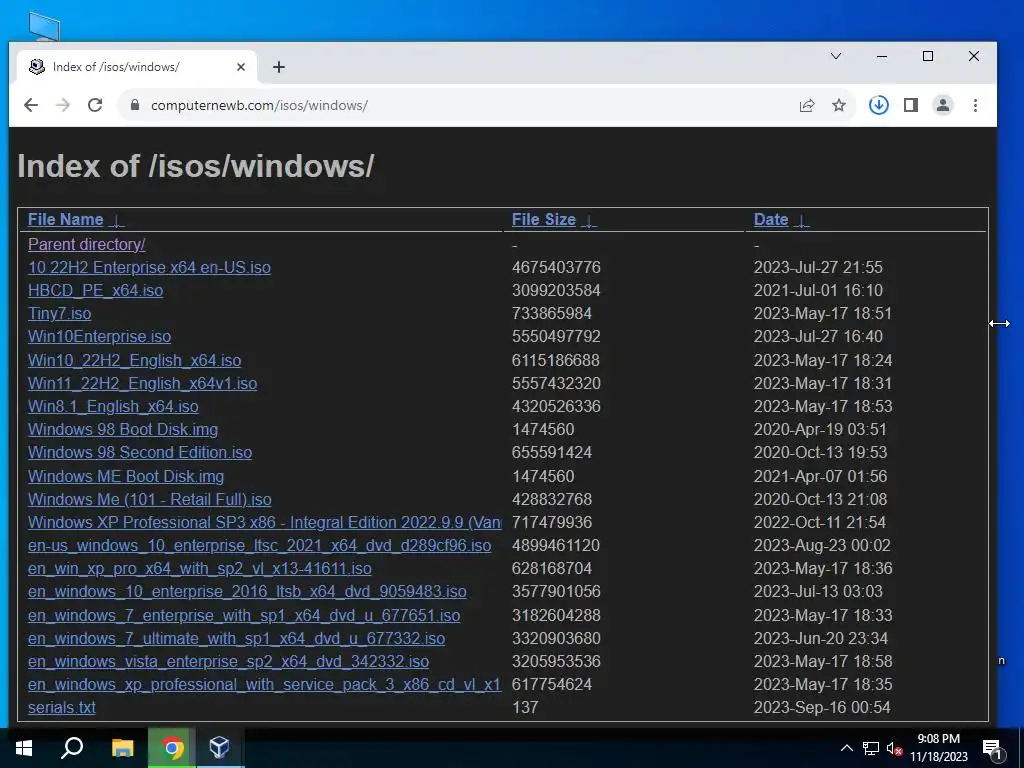The width and height of the screenshot is (1024, 768).
Task: Click file size 733865984
Action: [552, 313]
